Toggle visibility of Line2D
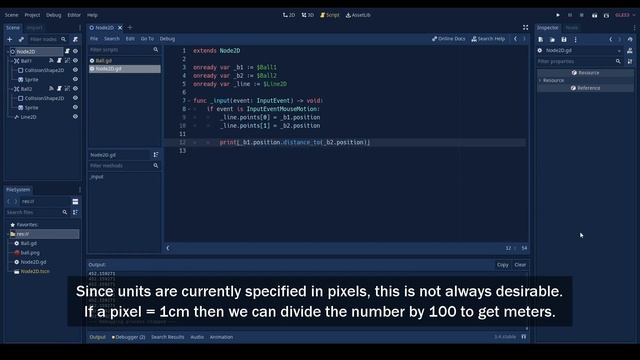 point(75,117)
